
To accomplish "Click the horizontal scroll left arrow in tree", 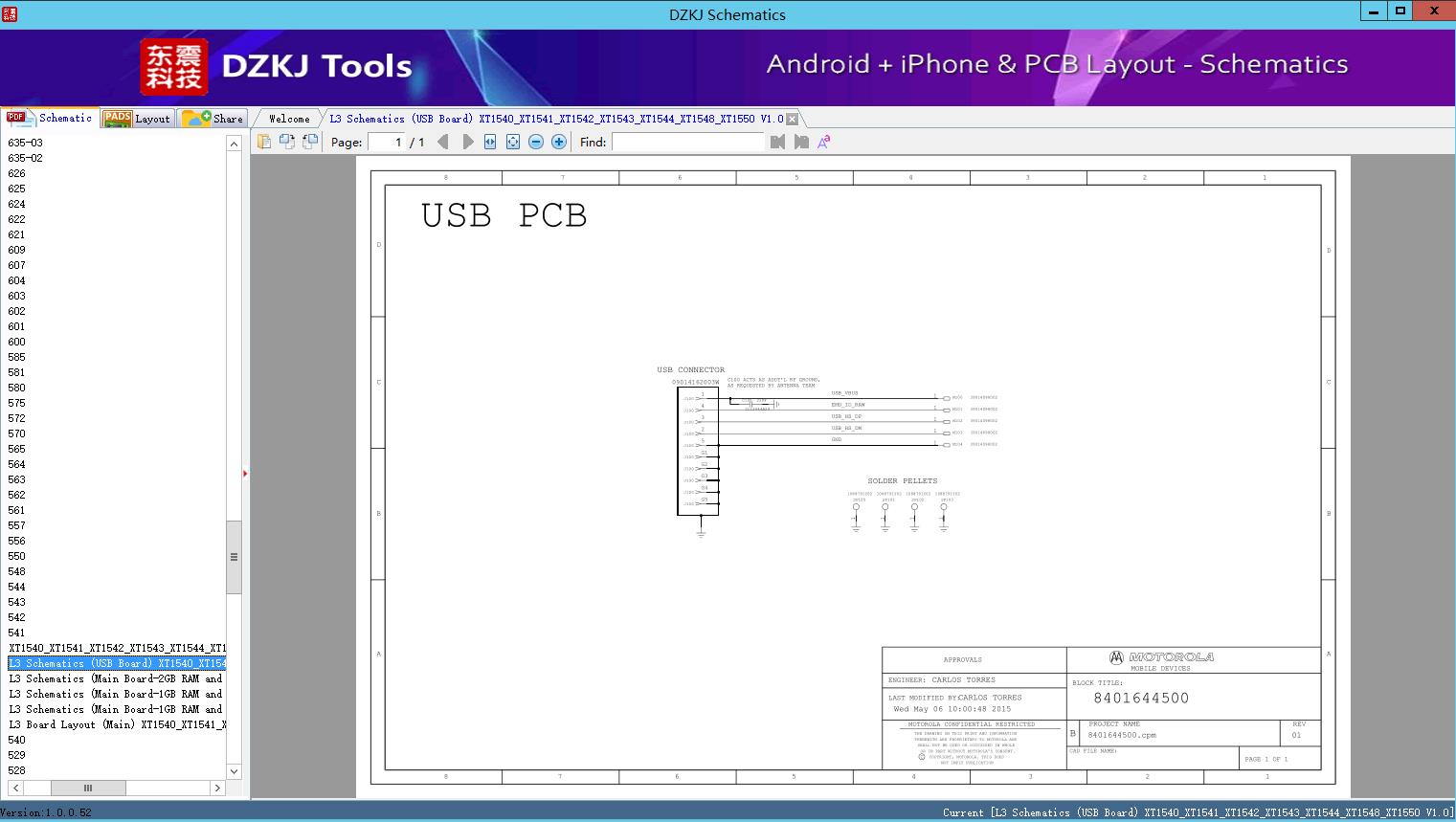I will [x=15, y=788].
